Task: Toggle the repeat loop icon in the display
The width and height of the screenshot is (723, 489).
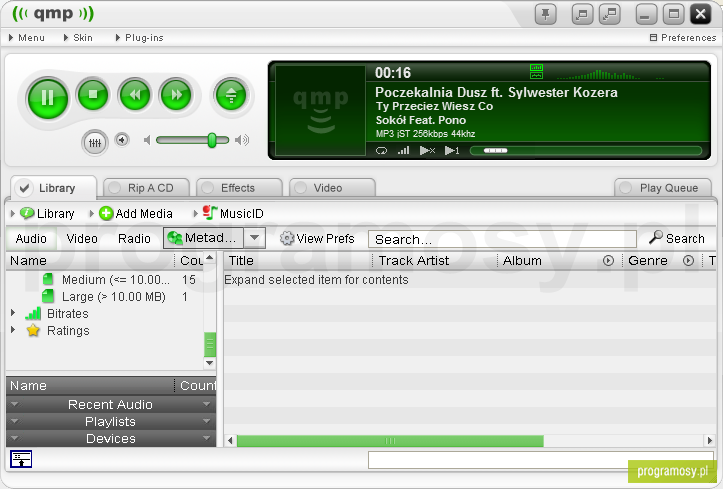Action: [x=381, y=151]
